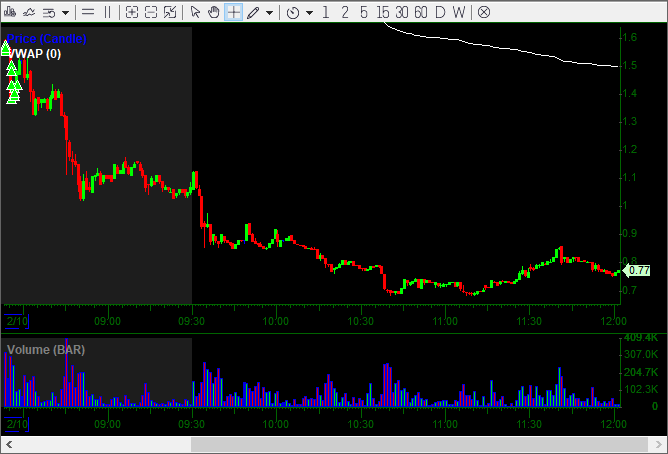
Task: Click the left arrow of horizontal scrollbar
Action: (9, 445)
